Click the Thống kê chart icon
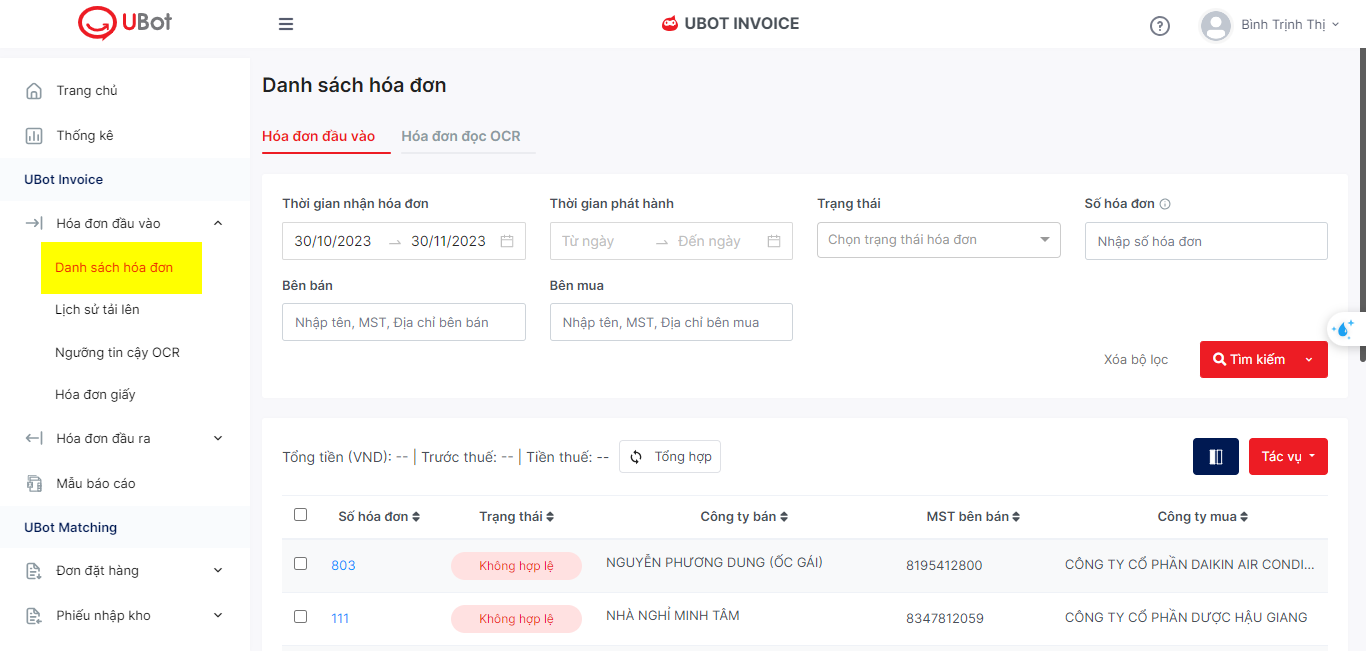This screenshot has width=1366, height=651. 34,136
